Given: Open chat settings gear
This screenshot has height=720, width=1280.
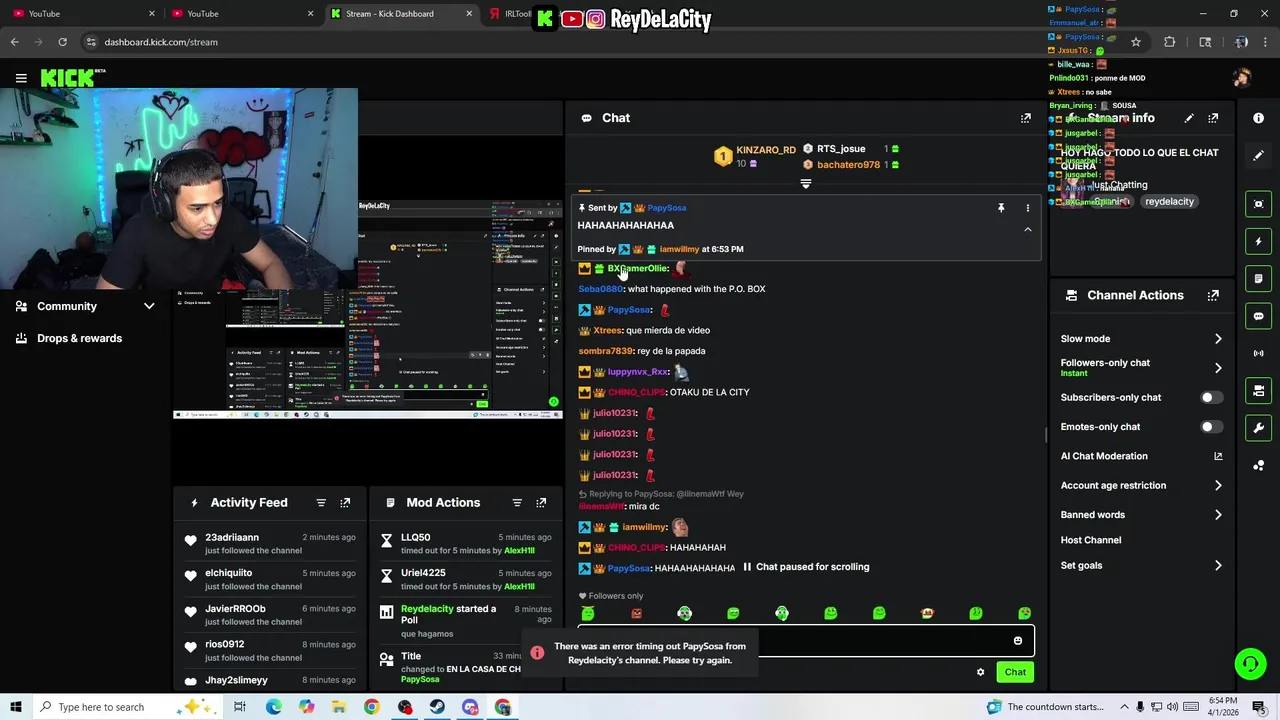Looking at the screenshot, I should tap(980, 672).
